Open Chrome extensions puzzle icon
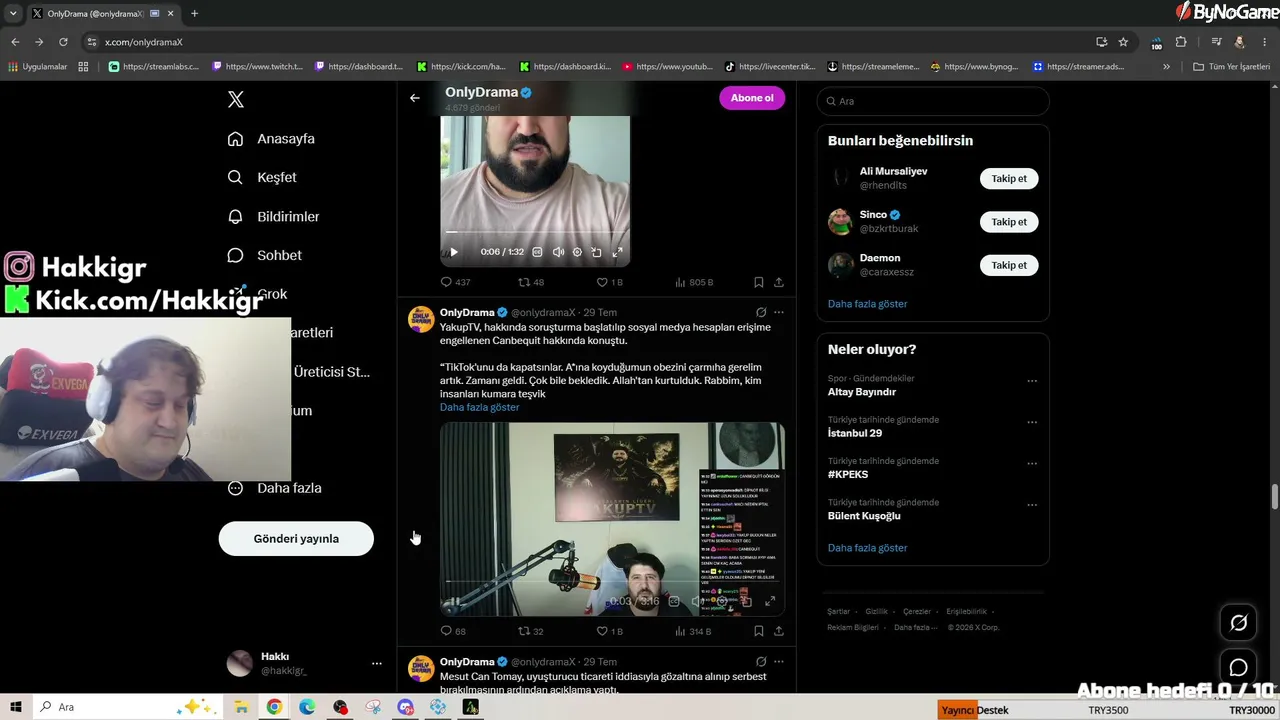Screen dimensions: 1280x720 (1181, 42)
